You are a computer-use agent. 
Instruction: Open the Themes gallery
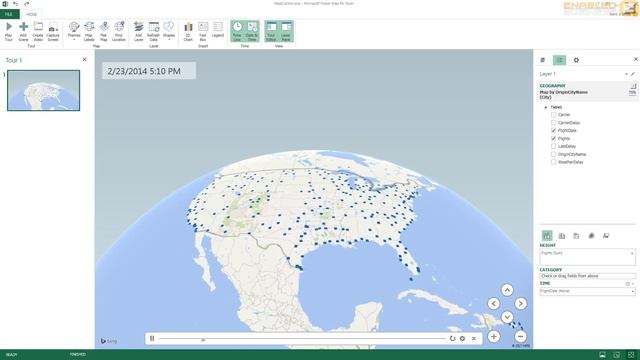[74, 31]
